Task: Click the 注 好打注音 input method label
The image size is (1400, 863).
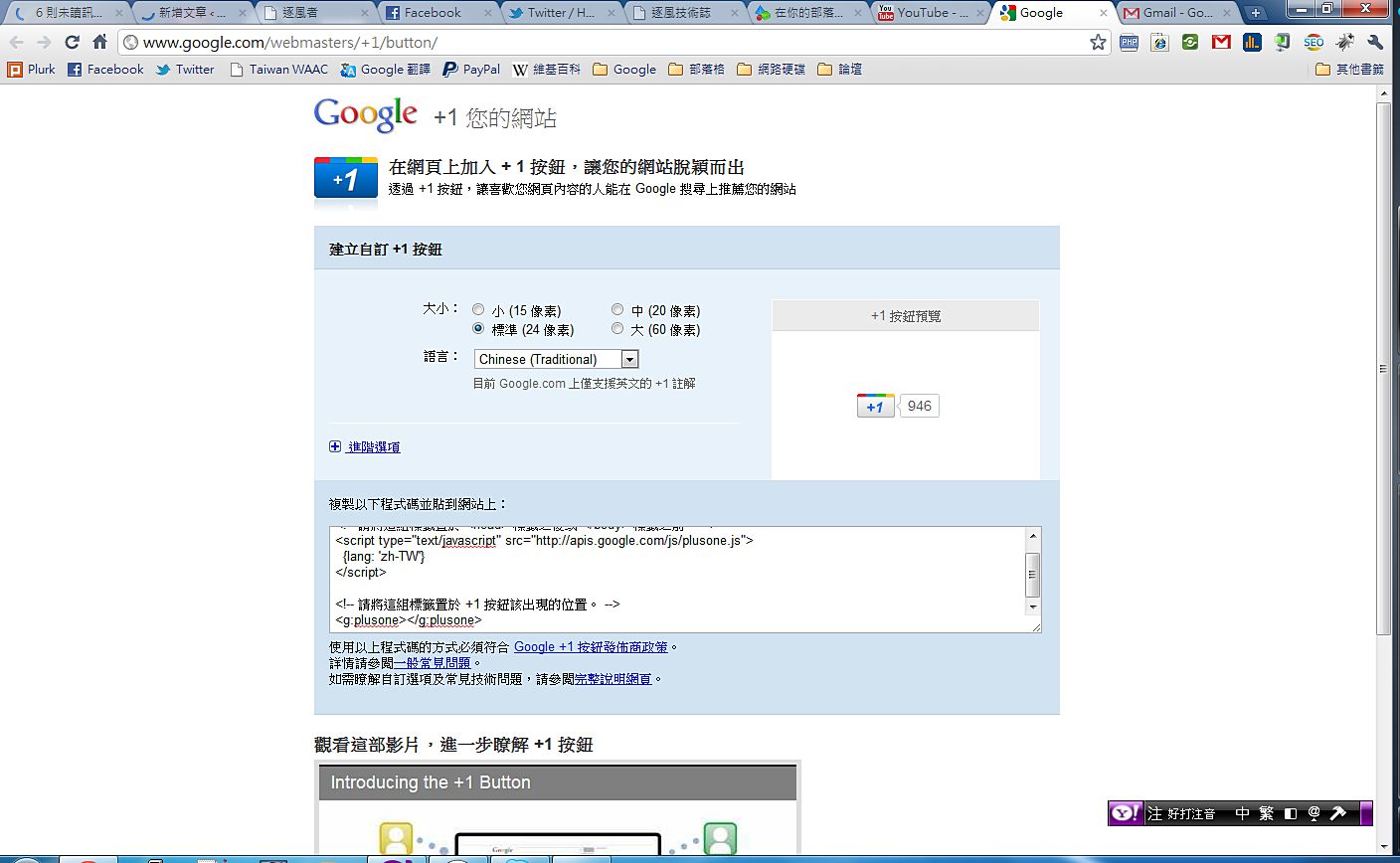Action: tap(1181, 813)
